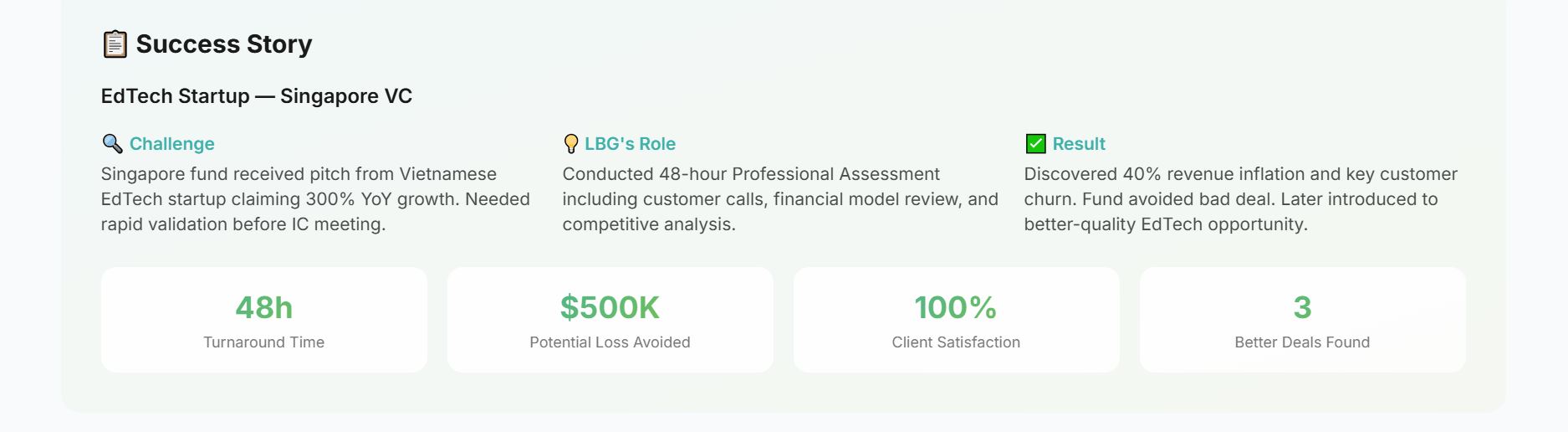Click the LBG's Role heading text
This screenshot has height=432, width=1568.
(630, 144)
